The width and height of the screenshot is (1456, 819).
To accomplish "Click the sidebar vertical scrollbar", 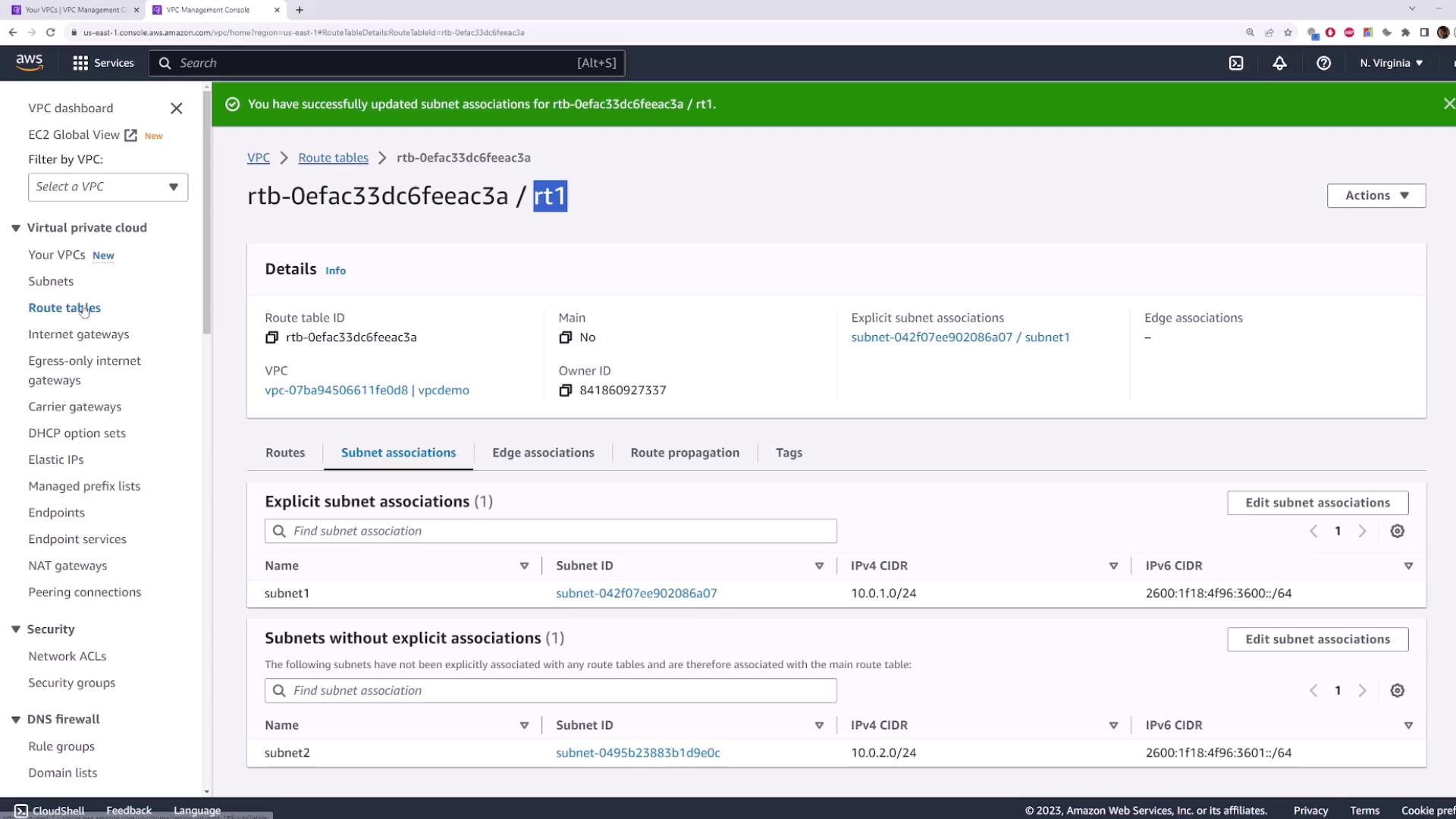I will (207, 212).
